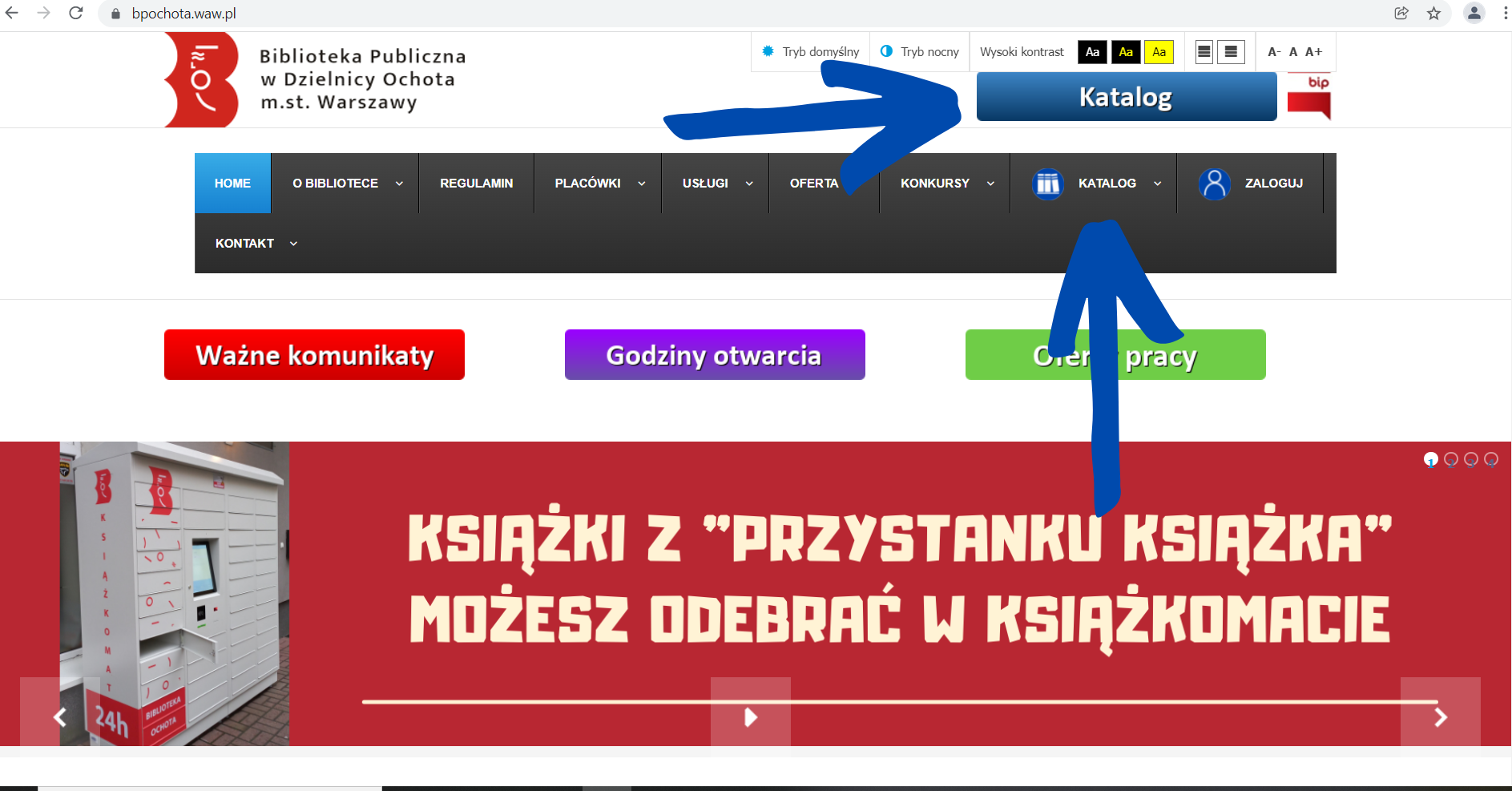Enable default mode with the sun icon
The height and width of the screenshot is (791, 1512).
(768, 51)
